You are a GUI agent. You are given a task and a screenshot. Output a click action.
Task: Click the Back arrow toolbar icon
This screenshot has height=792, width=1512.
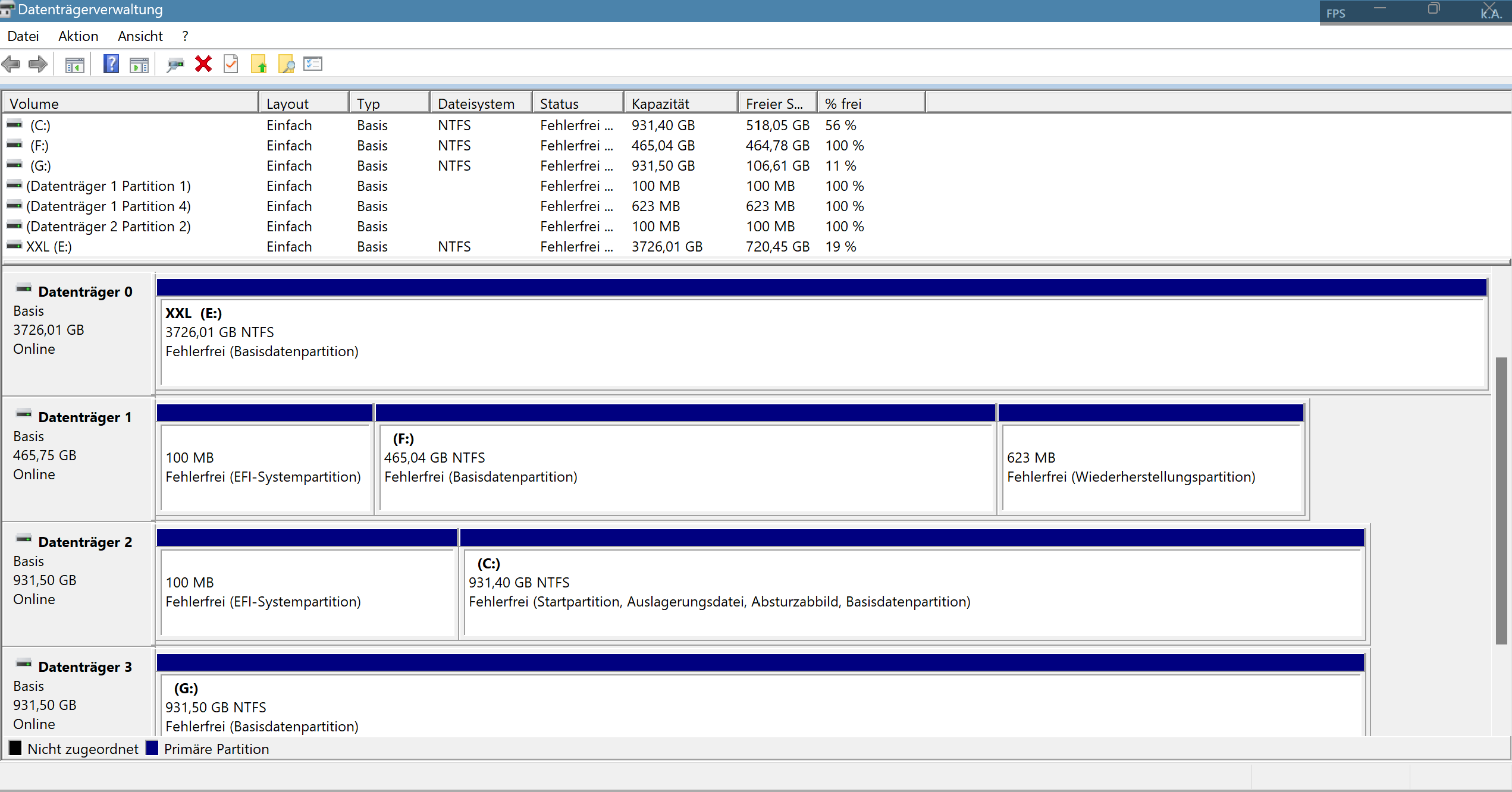[x=11, y=64]
